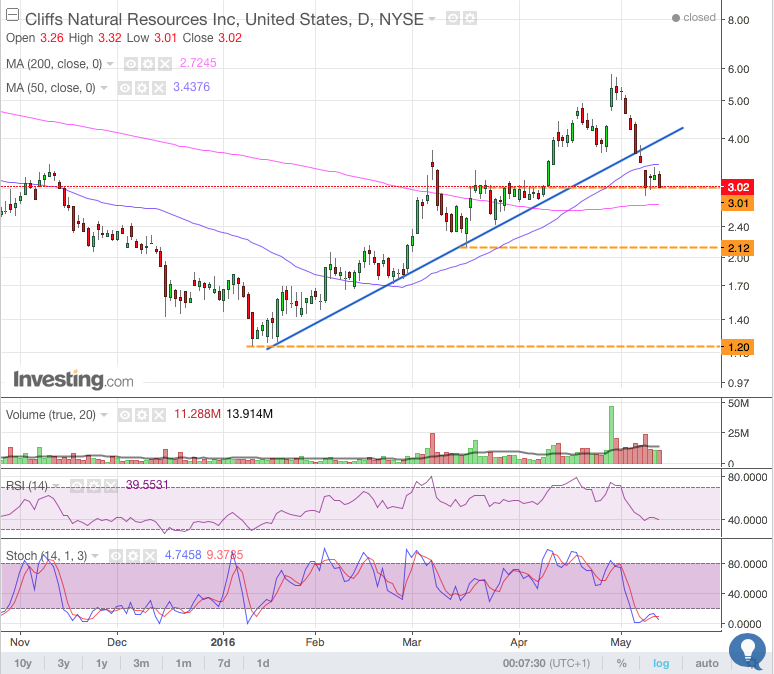Hide the MA 200 indicator with its eye icon
Image resolution: width=774 pixels, height=674 pixels.
point(131,64)
